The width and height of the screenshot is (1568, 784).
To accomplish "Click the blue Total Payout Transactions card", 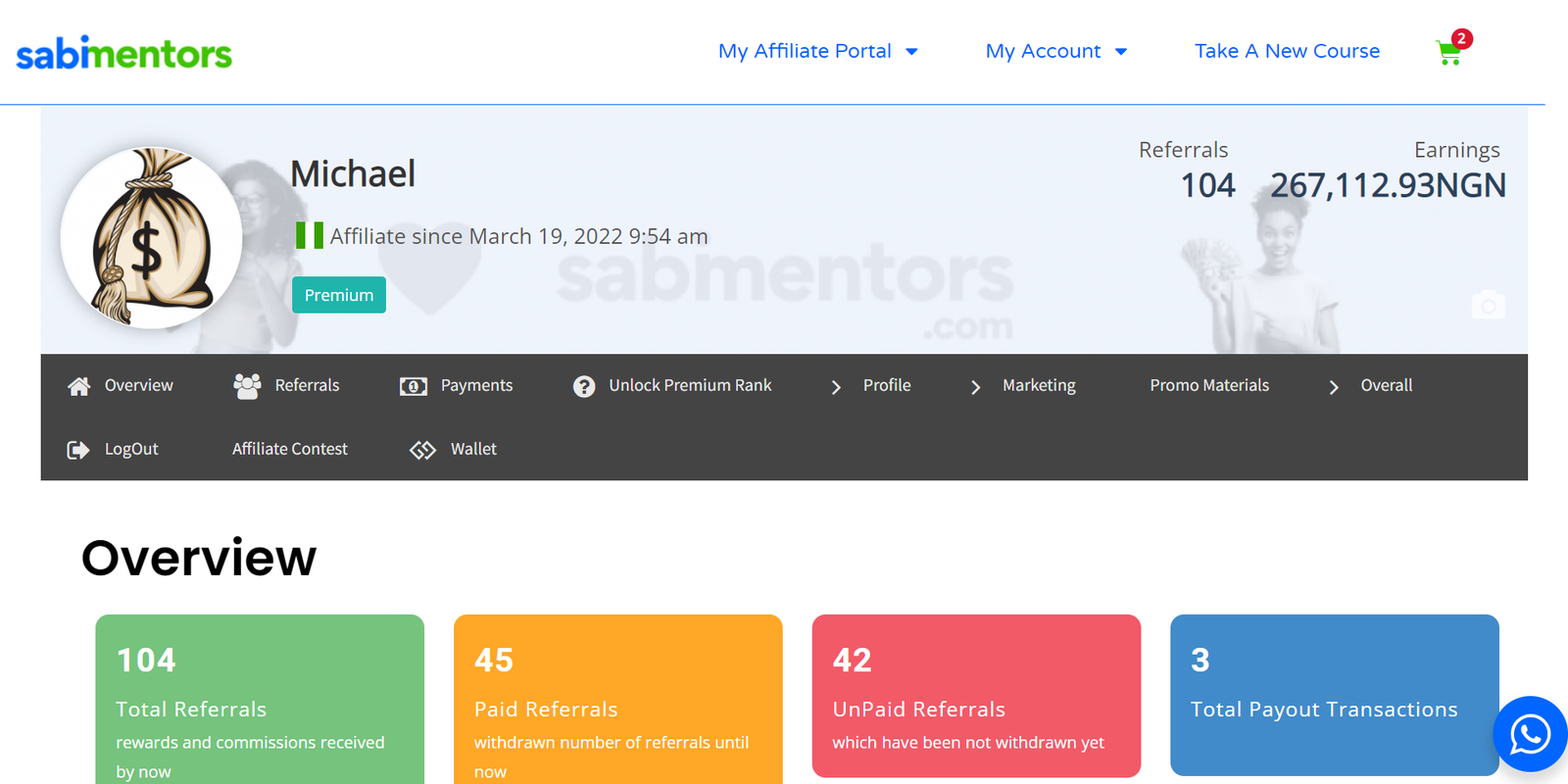I will [1335, 696].
